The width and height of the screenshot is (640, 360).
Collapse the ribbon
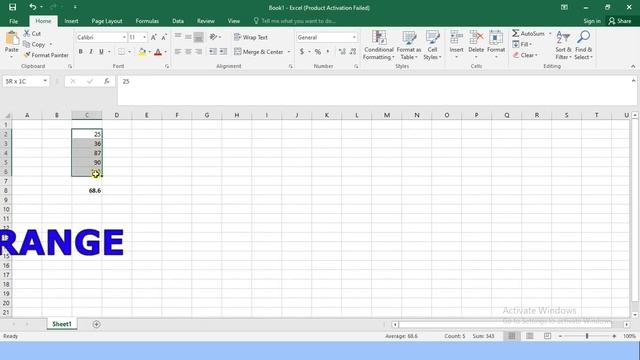633,66
